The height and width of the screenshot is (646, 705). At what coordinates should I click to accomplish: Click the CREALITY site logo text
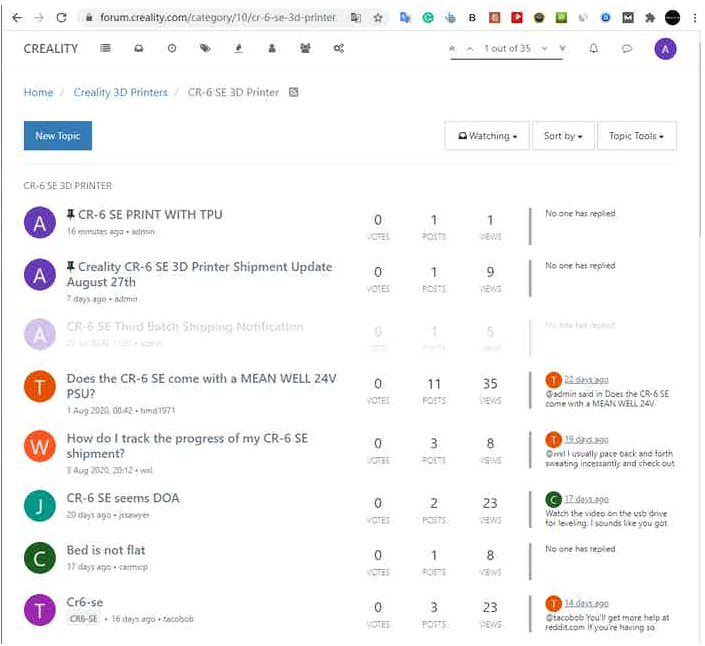[x=51, y=49]
